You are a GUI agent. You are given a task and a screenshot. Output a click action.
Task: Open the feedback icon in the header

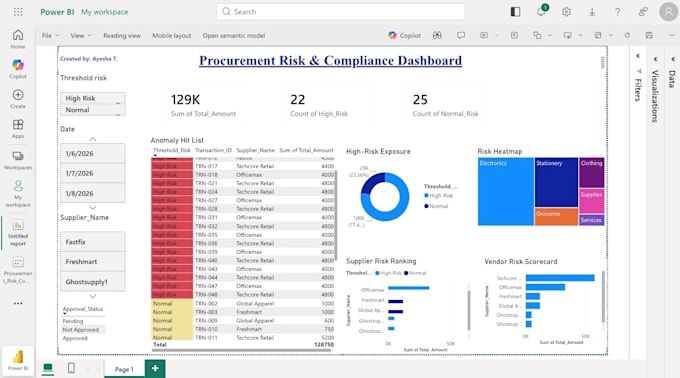click(643, 12)
